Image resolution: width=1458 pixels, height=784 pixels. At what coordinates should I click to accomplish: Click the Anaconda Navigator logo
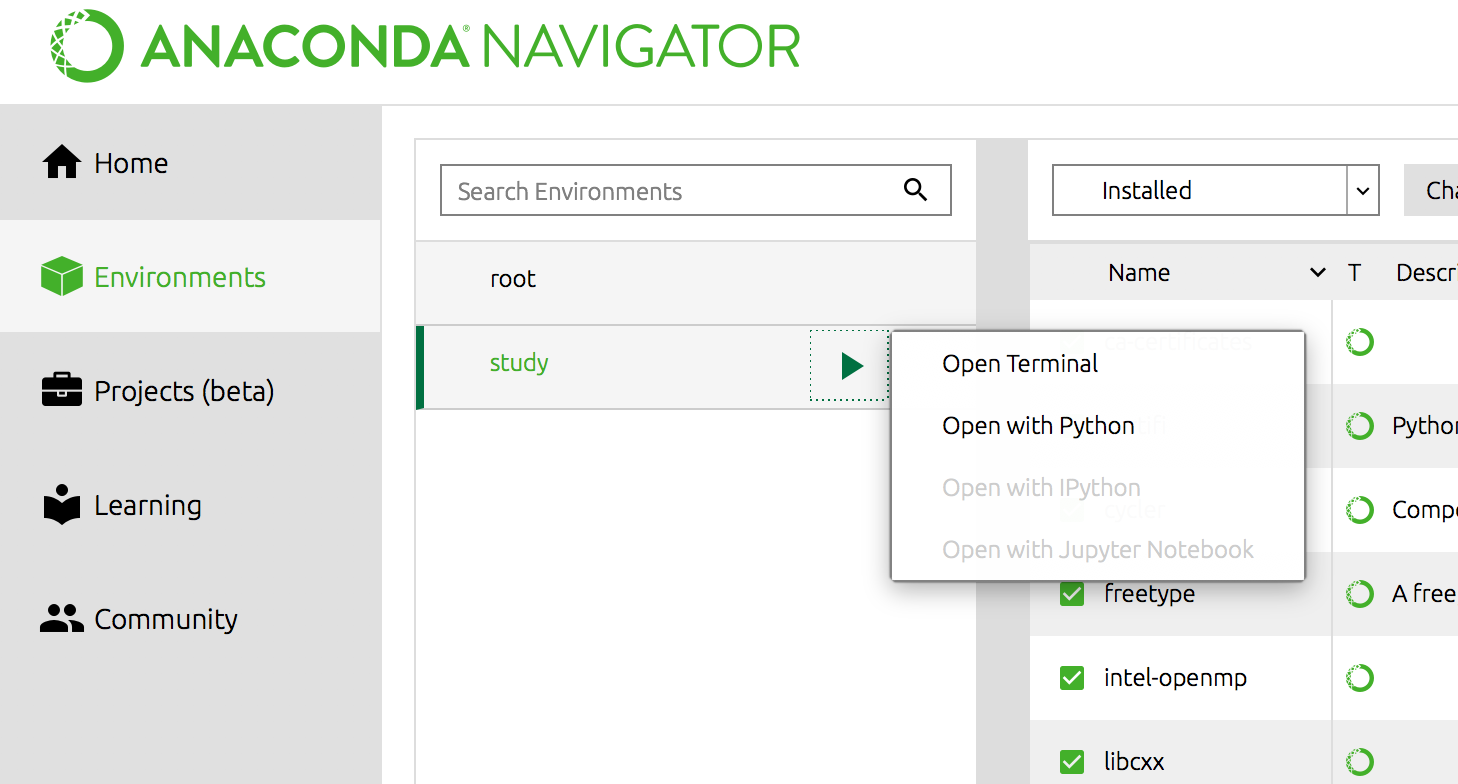click(x=424, y=44)
